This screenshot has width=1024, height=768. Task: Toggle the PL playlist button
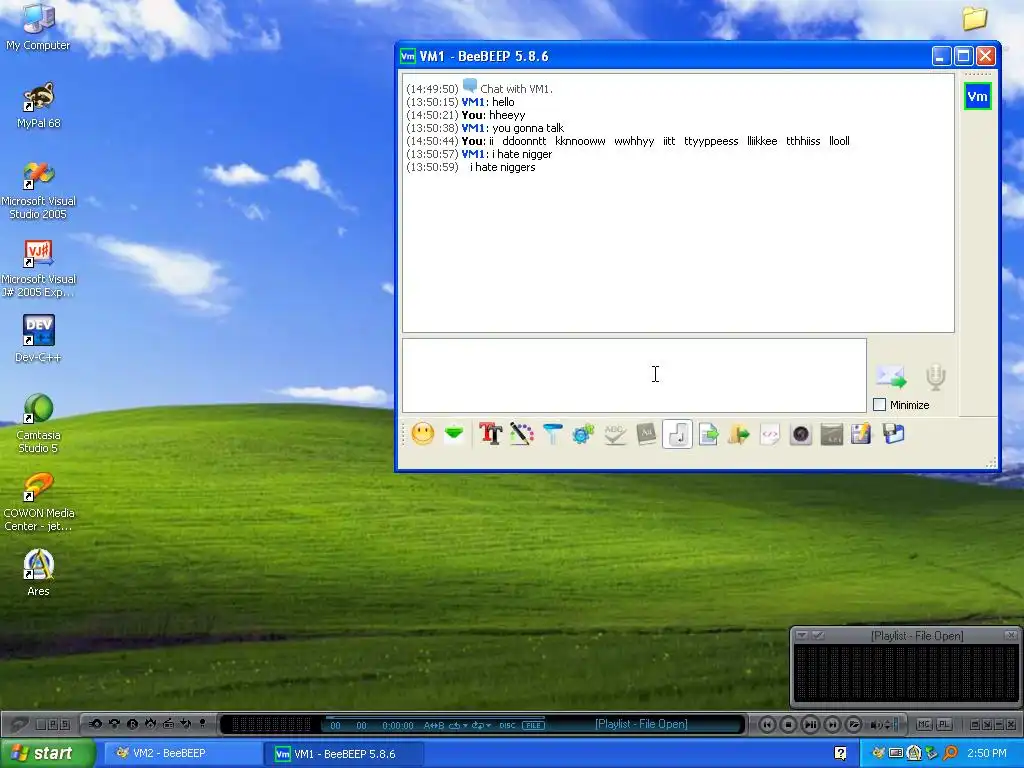944,724
